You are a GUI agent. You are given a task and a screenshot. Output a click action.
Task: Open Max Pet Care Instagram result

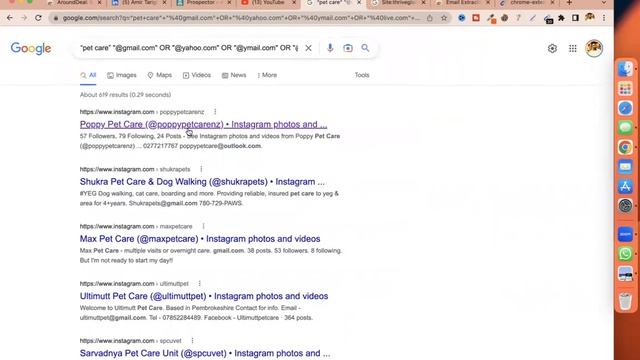[200, 239]
